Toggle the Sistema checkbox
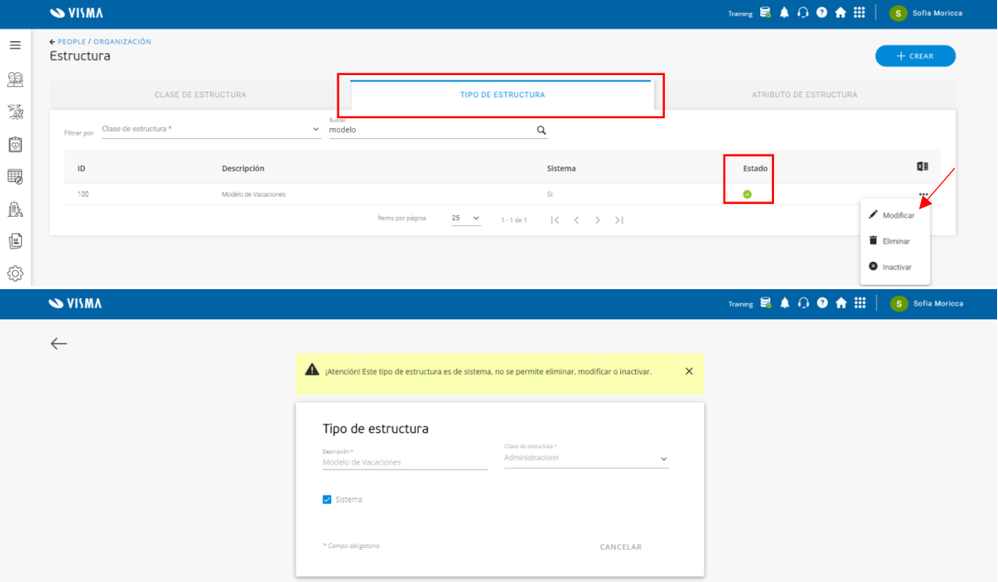This screenshot has width=998, height=582. coord(327,499)
